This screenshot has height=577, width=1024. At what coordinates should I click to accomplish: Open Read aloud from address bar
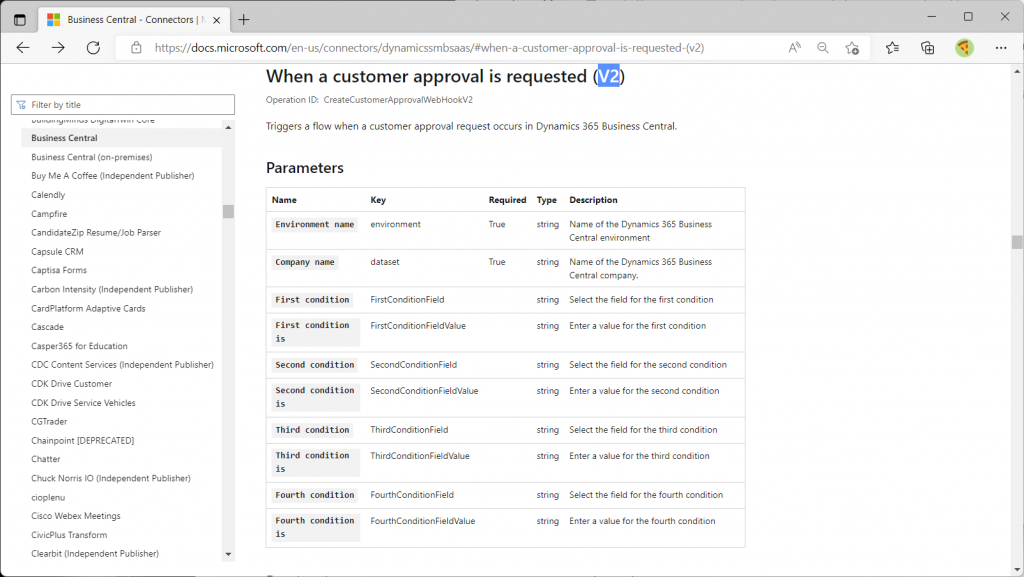click(794, 48)
